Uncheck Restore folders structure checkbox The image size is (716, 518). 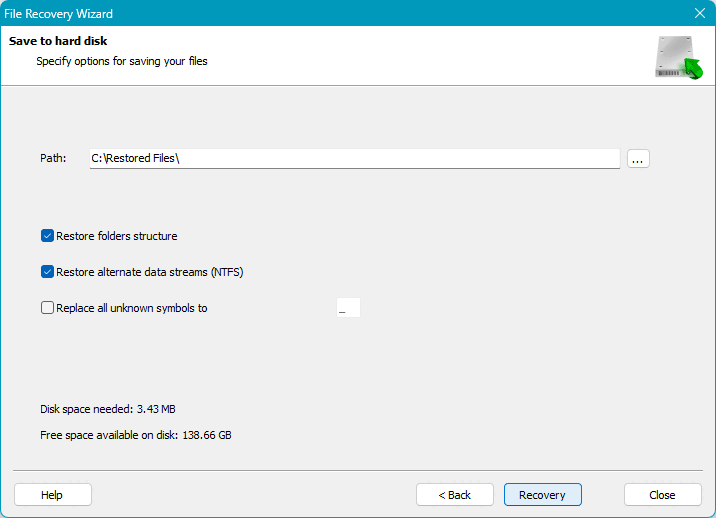pos(47,236)
